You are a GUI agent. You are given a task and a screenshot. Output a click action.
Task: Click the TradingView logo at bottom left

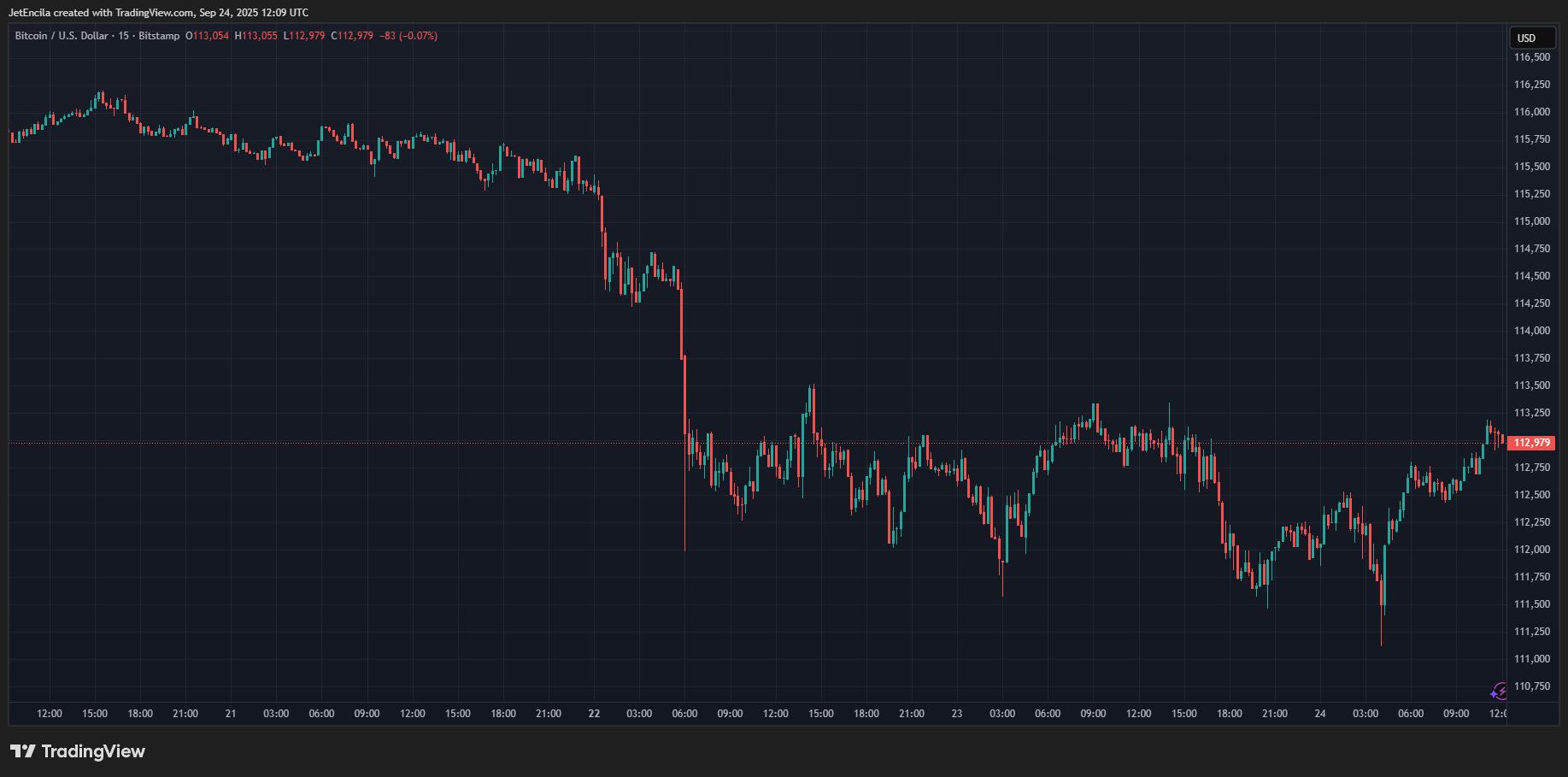point(78,751)
